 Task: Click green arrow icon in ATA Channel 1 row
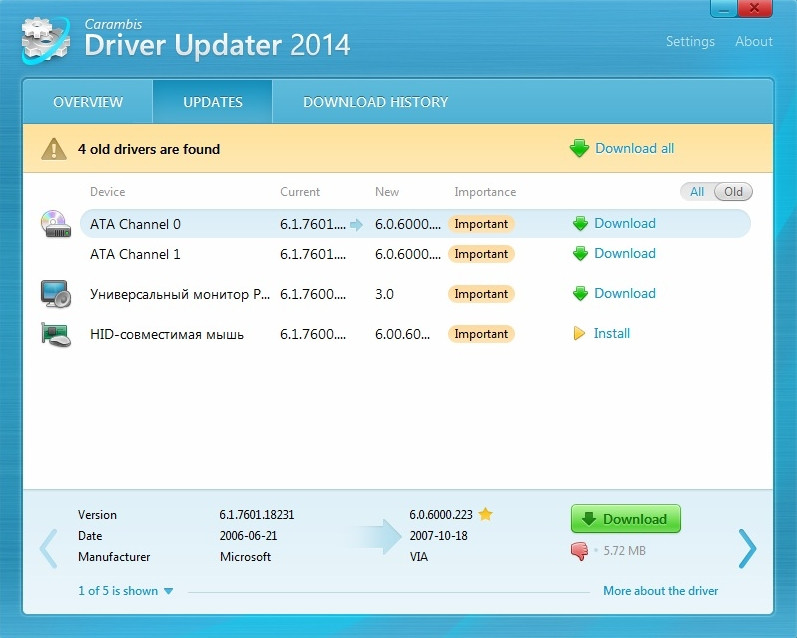pyautogui.click(x=580, y=254)
